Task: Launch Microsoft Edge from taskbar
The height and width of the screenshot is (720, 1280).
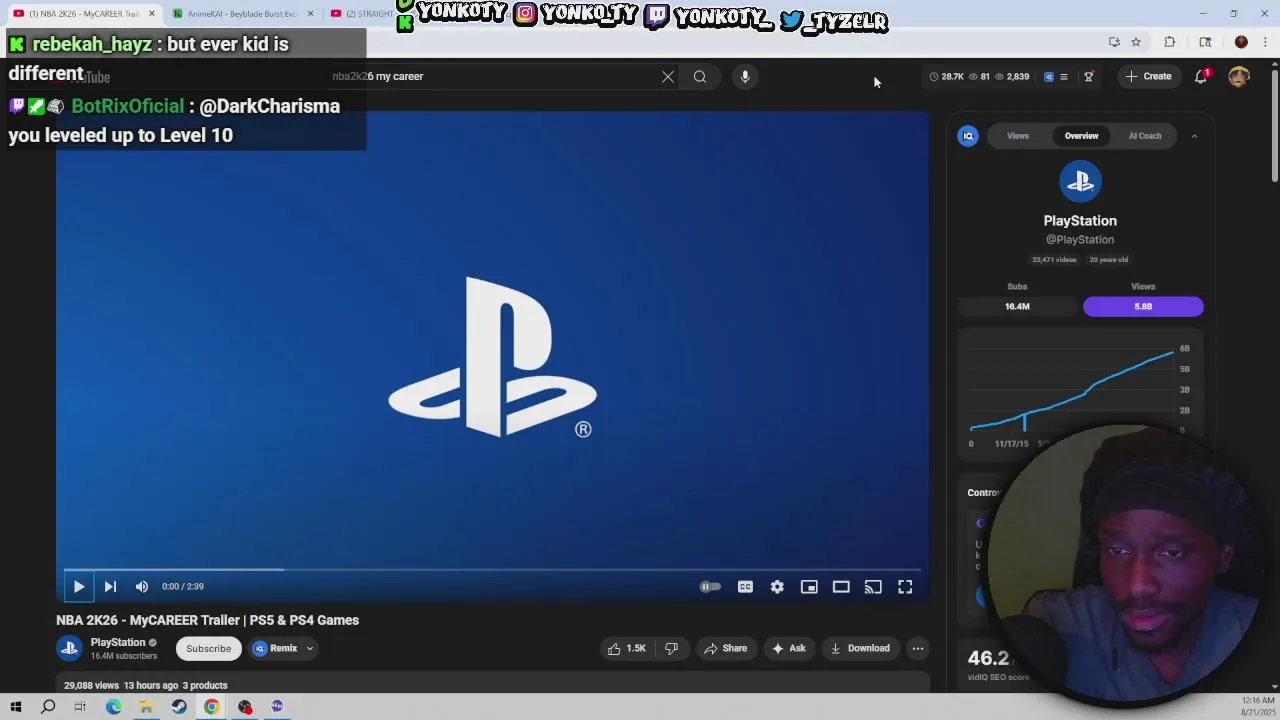Action: pos(113,707)
